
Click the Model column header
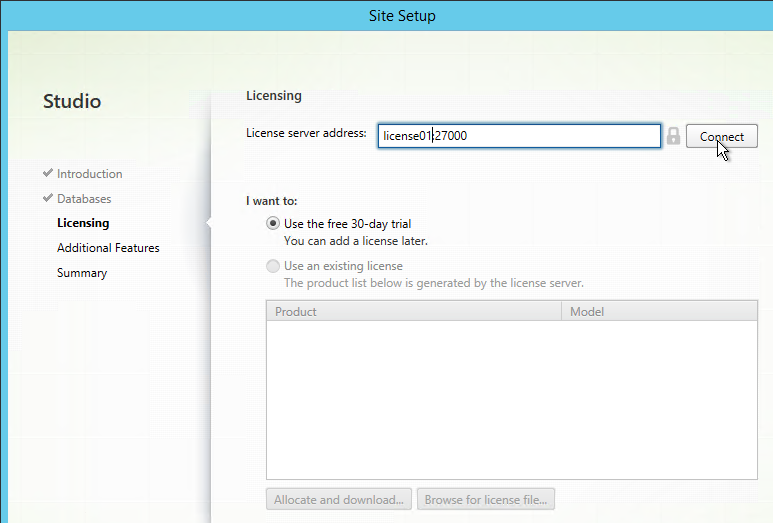pyautogui.click(x=659, y=312)
